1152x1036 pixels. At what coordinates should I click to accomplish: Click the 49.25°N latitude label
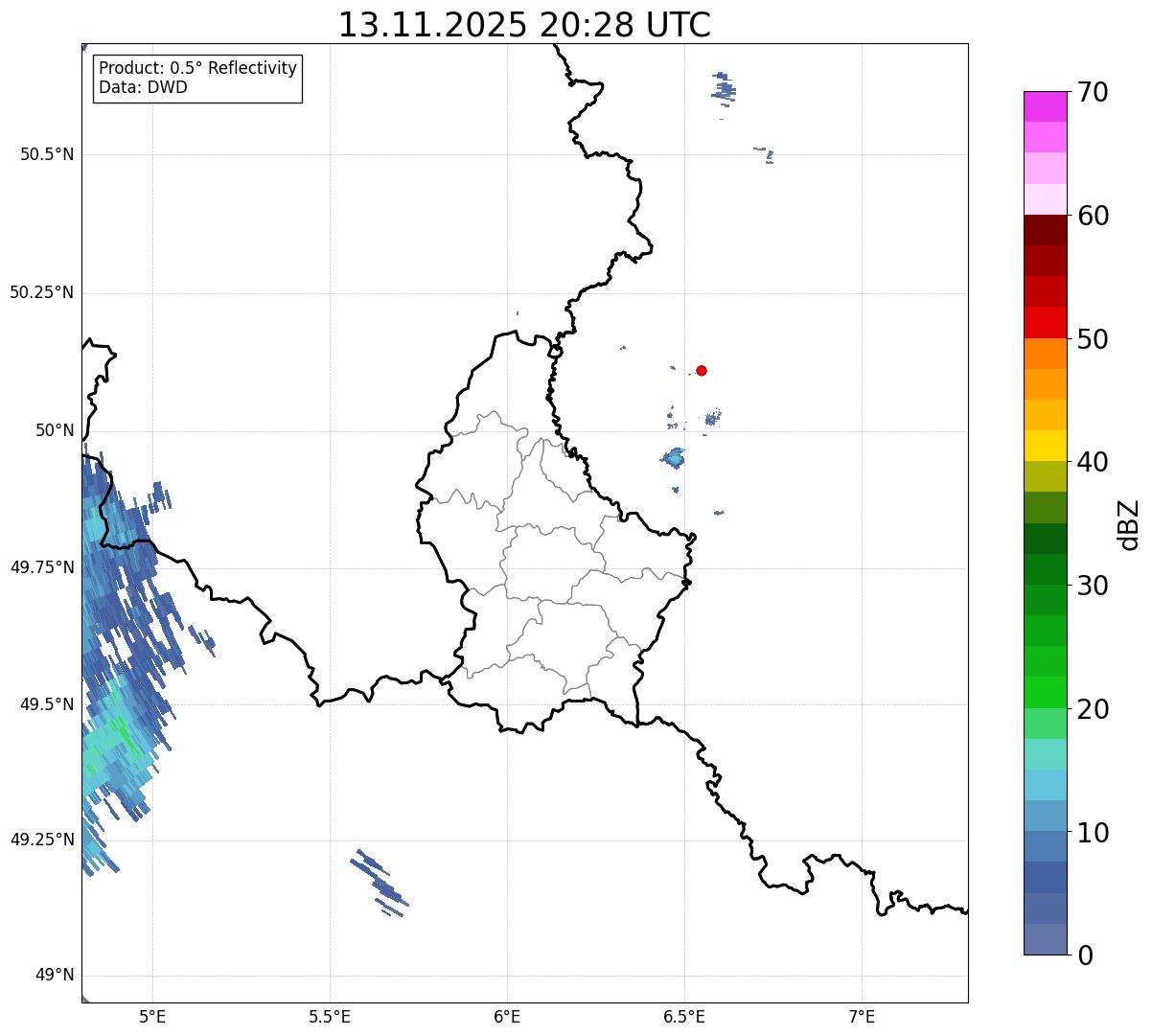tap(42, 840)
